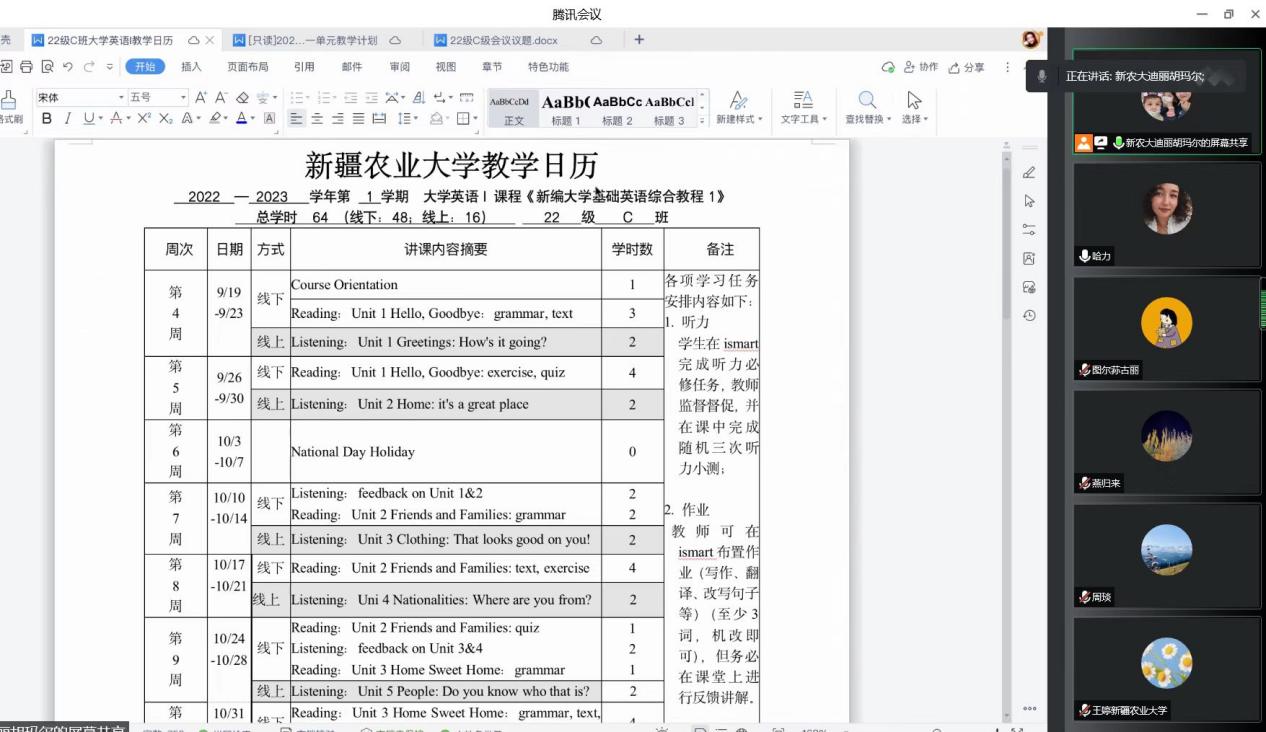Click the decrease font size icon
This screenshot has width=1266, height=732.
coord(221,97)
